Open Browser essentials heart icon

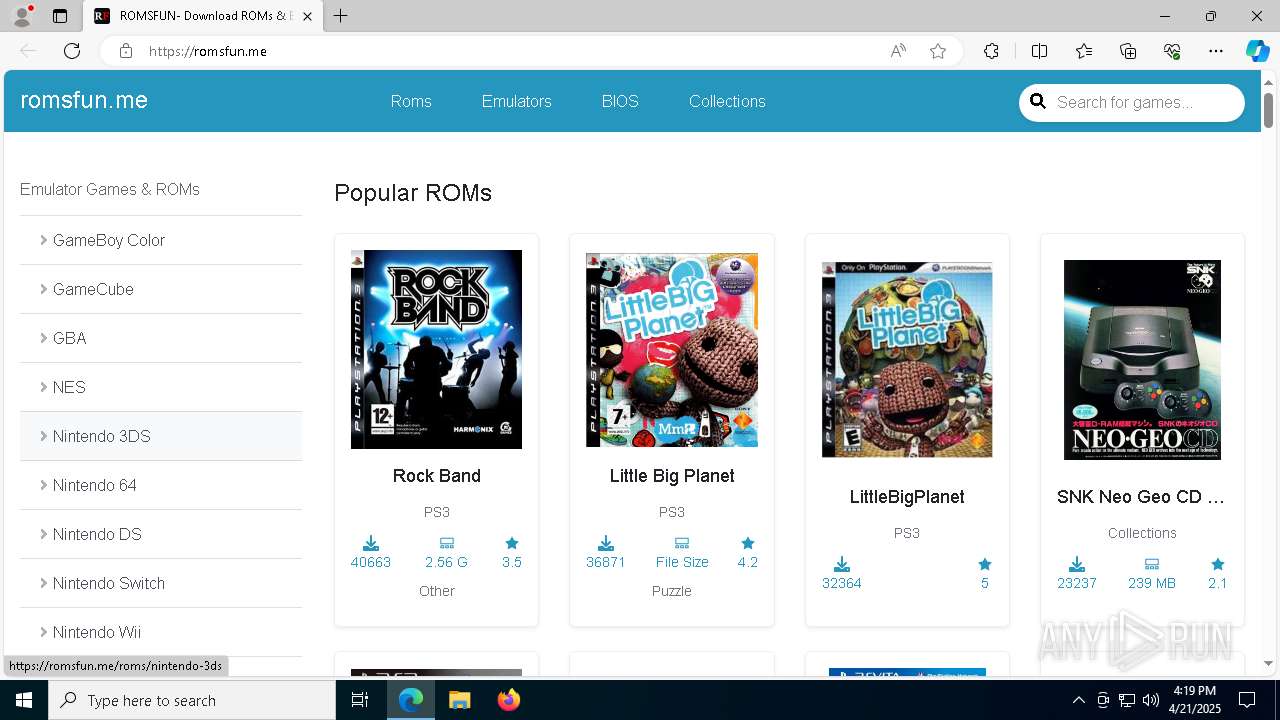pyautogui.click(x=1172, y=51)
